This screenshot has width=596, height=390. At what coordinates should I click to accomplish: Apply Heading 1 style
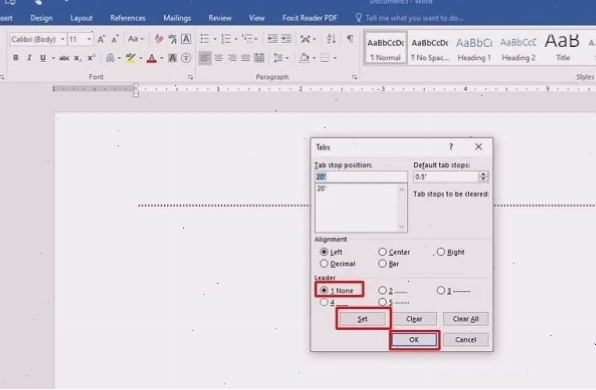(x=474, y=48)
